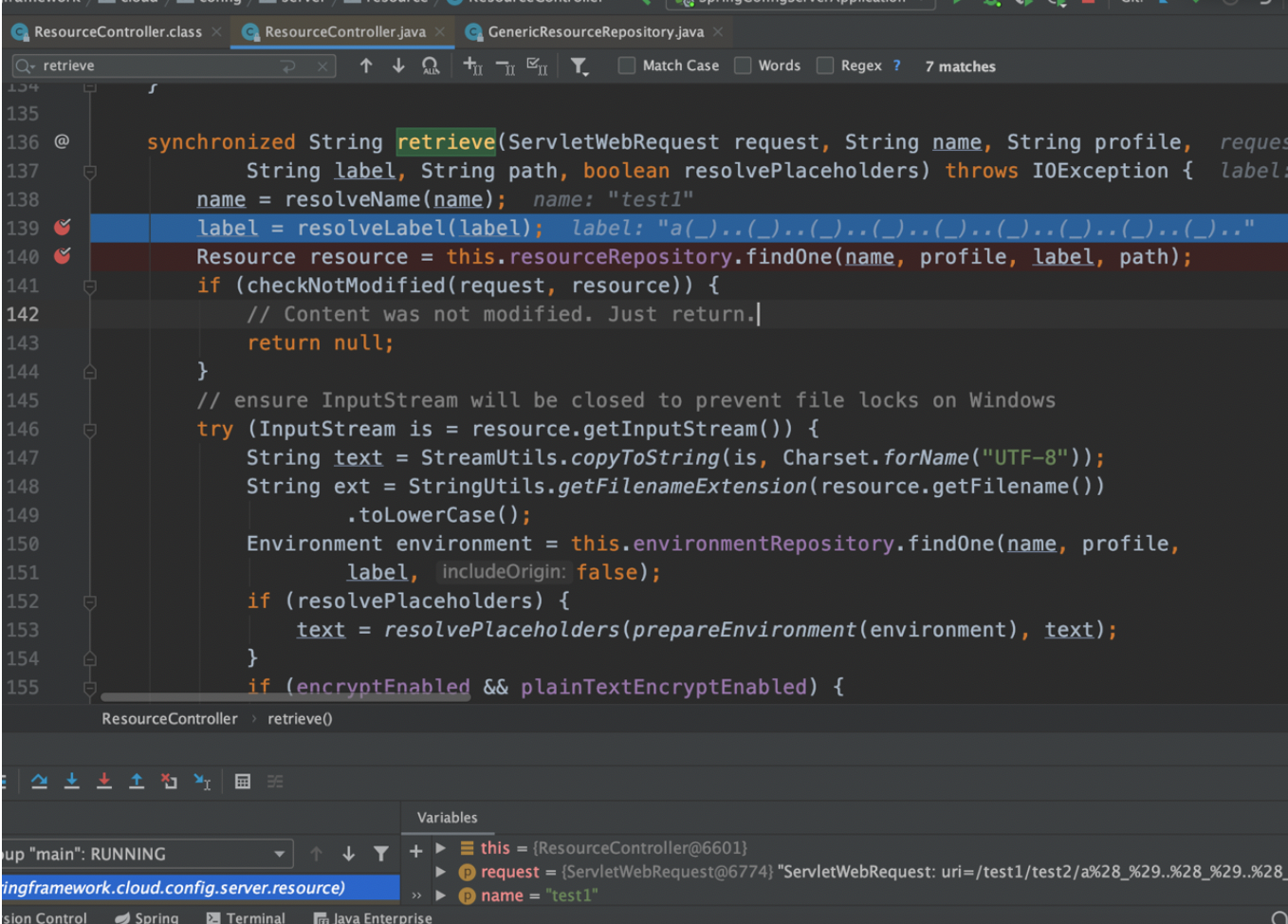This screenshot has width=1288, height=924.
Task: Open the Terminal tool window
Action: point(246,917)
